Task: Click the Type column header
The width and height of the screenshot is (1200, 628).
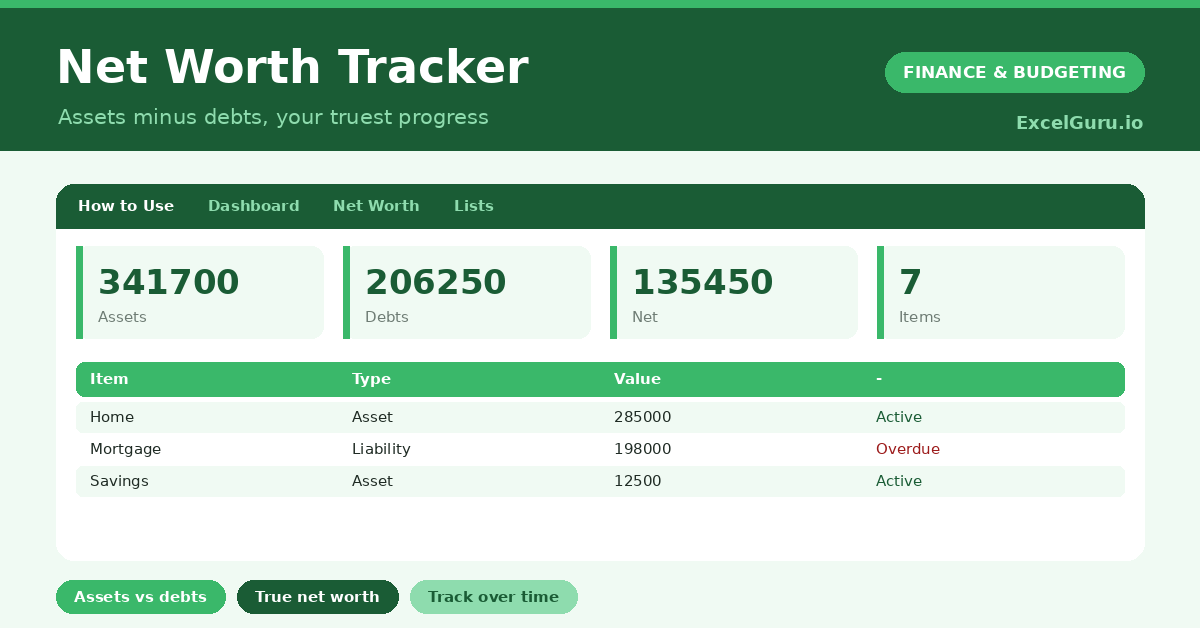Action: (371, 379)
